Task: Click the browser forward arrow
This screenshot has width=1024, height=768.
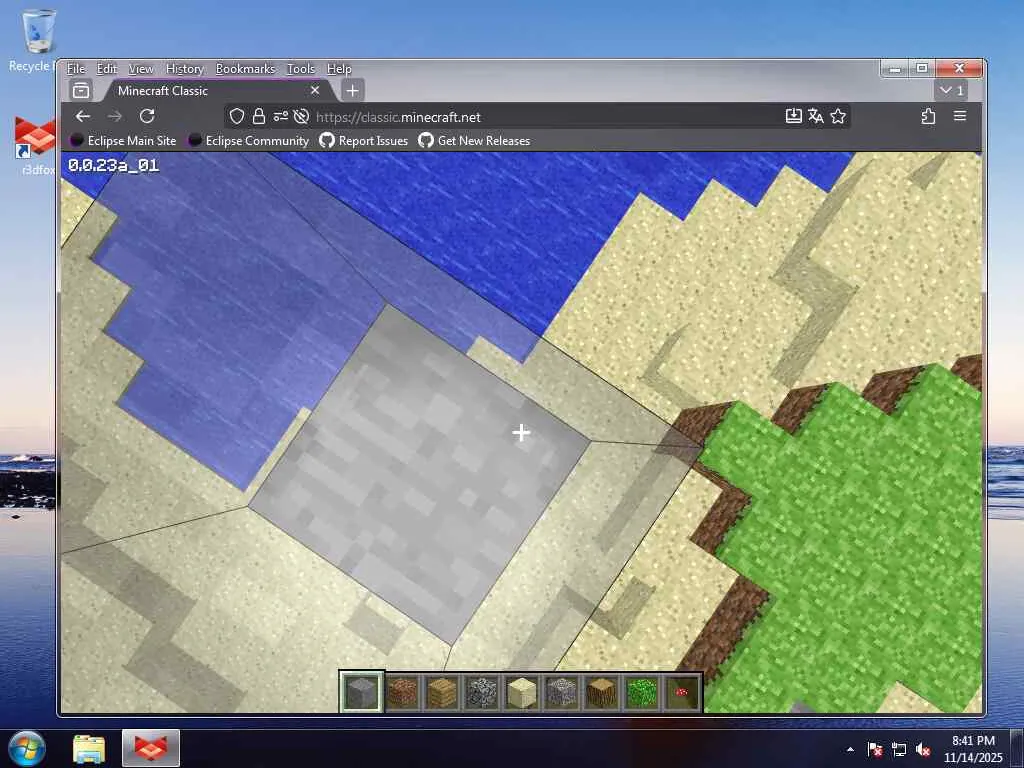Action: (115, 116)
